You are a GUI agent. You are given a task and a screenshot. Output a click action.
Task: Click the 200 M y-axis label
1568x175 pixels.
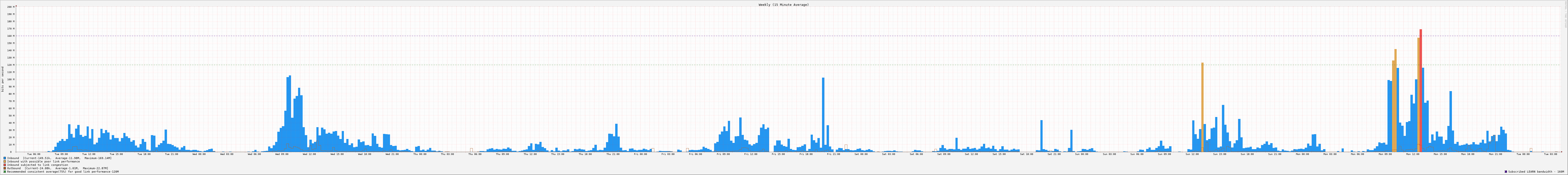[10, 7]
